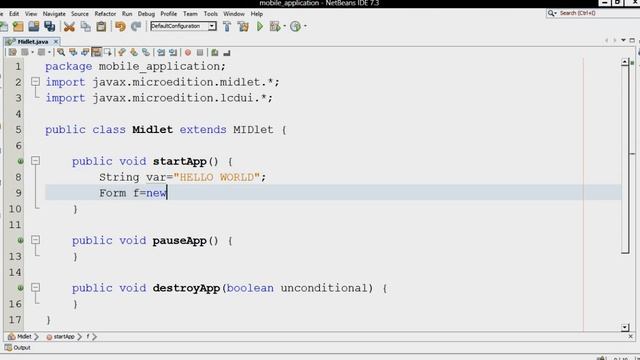Screen dimensions: 640x360
Task: Paste from clipboard icon
Action: click(101, 27)
